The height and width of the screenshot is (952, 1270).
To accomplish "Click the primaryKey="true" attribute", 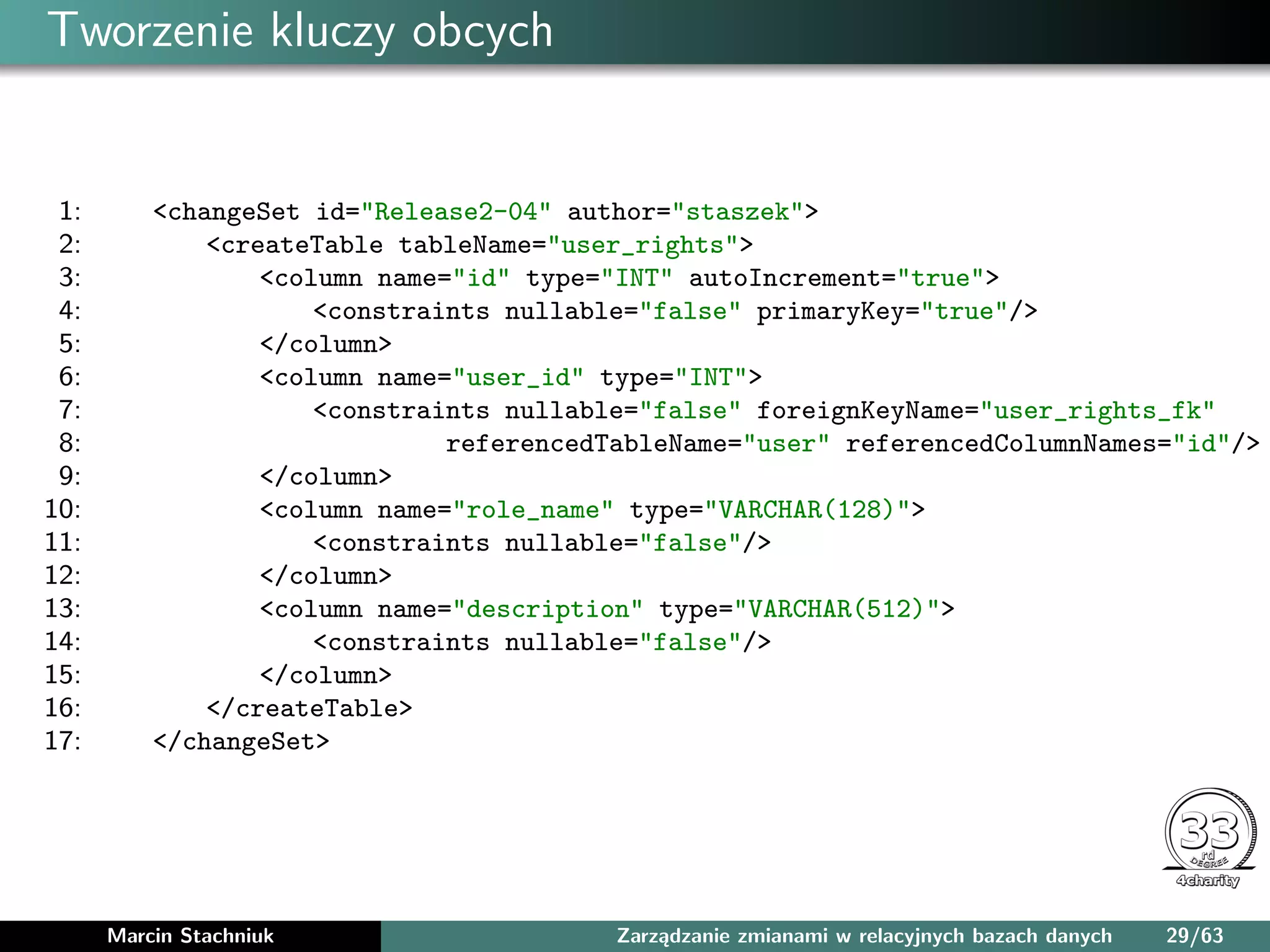I will coord(882,312).
